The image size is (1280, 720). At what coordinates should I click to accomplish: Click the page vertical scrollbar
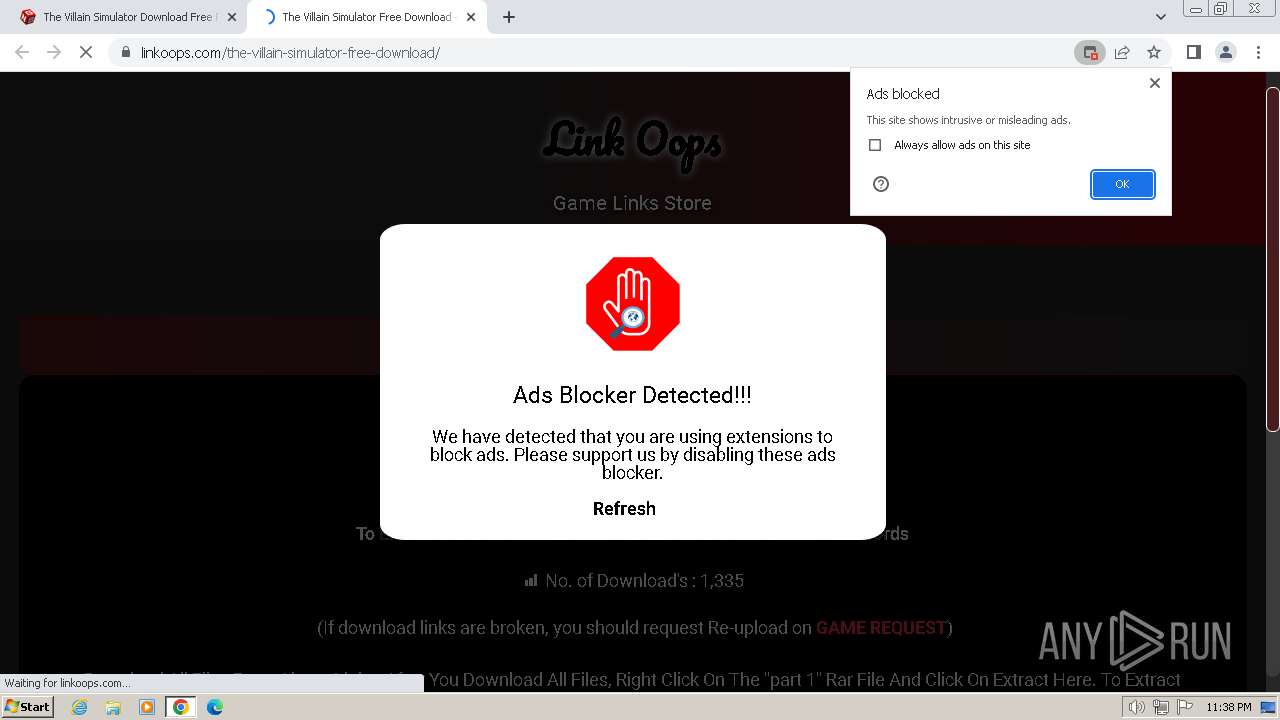[1273, 260]
